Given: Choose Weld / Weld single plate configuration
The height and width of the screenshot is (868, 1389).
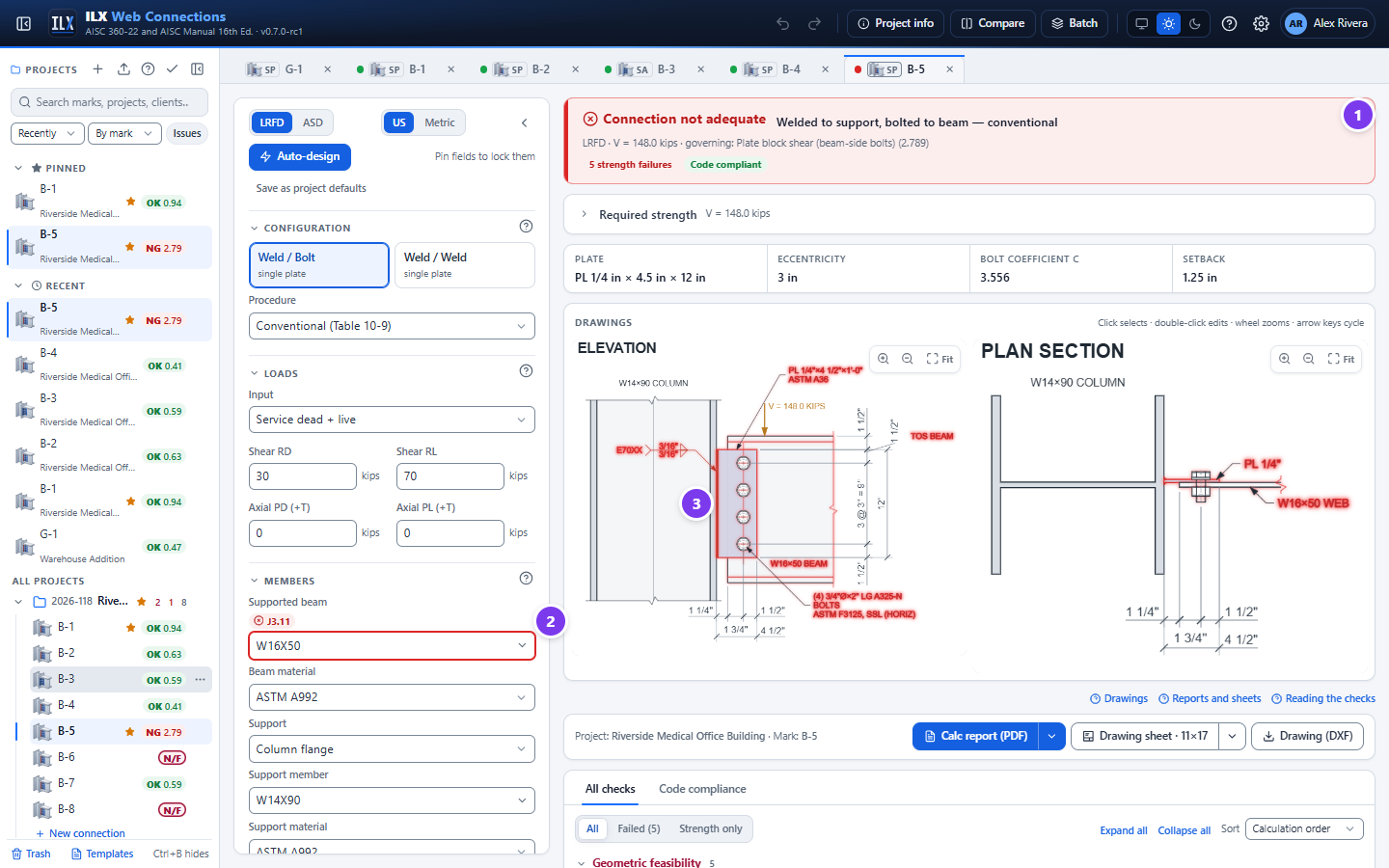Looking at the screenshot, I should pos(464,265).
